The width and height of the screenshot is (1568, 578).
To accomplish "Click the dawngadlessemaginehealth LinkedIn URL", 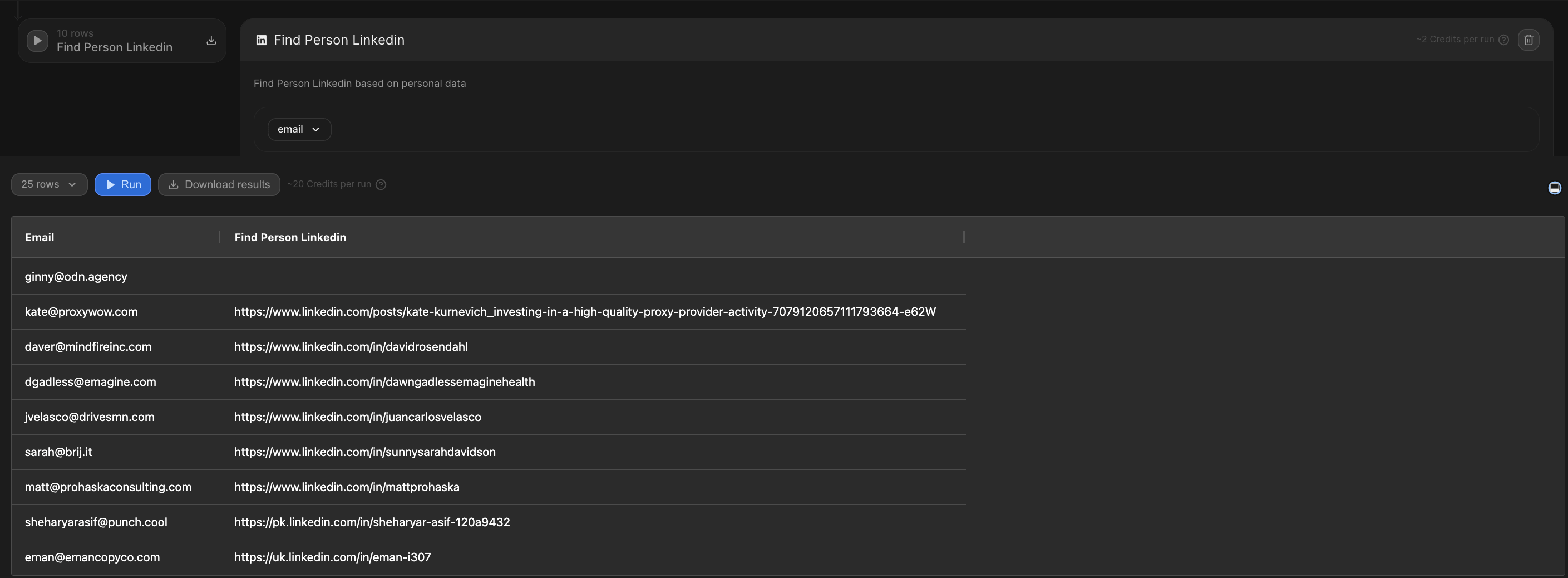I will (384, 382).
